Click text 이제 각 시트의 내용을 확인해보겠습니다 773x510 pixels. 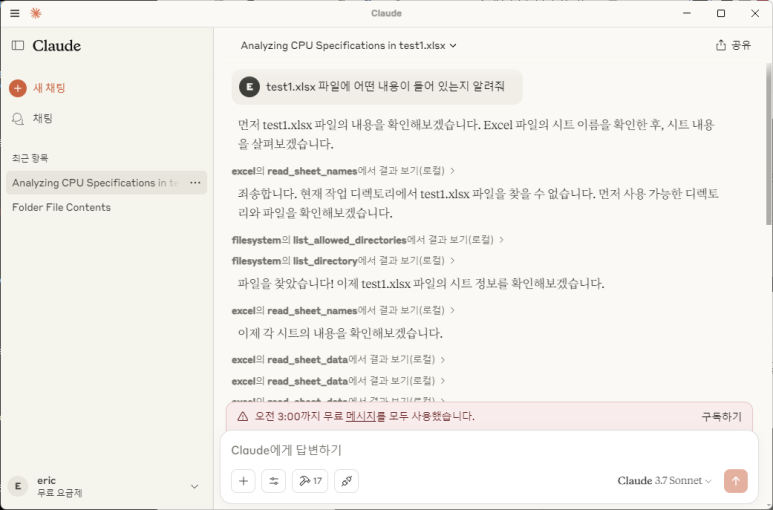click(x=340, y=334)
